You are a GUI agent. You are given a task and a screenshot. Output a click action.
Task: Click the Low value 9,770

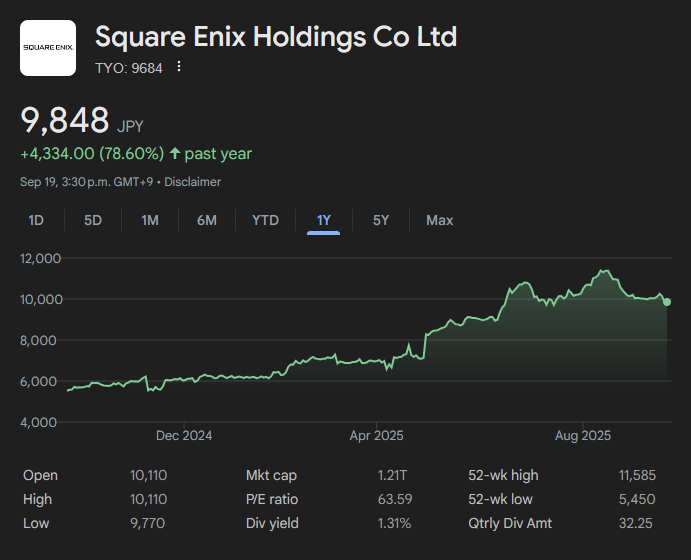tap(148, 523)
